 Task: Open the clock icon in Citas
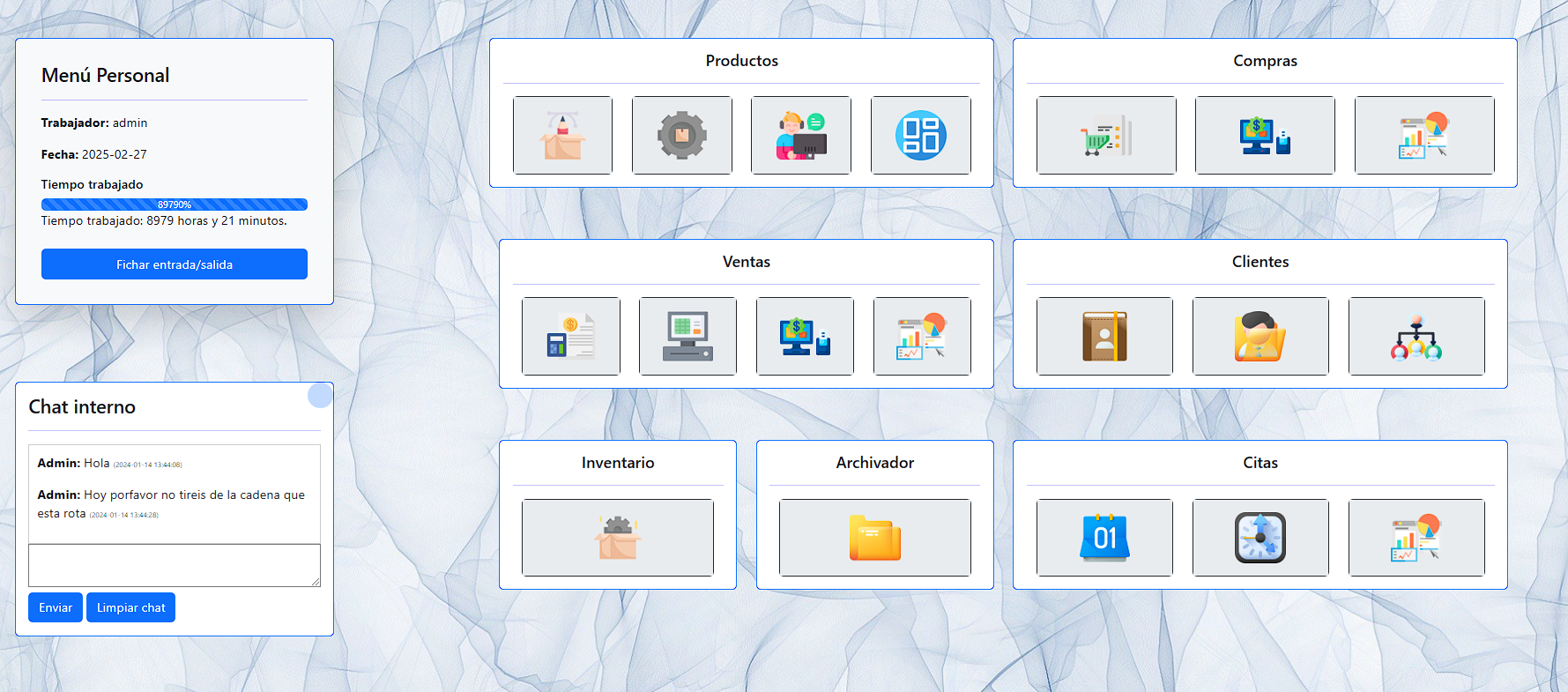tap(1260, 537)
